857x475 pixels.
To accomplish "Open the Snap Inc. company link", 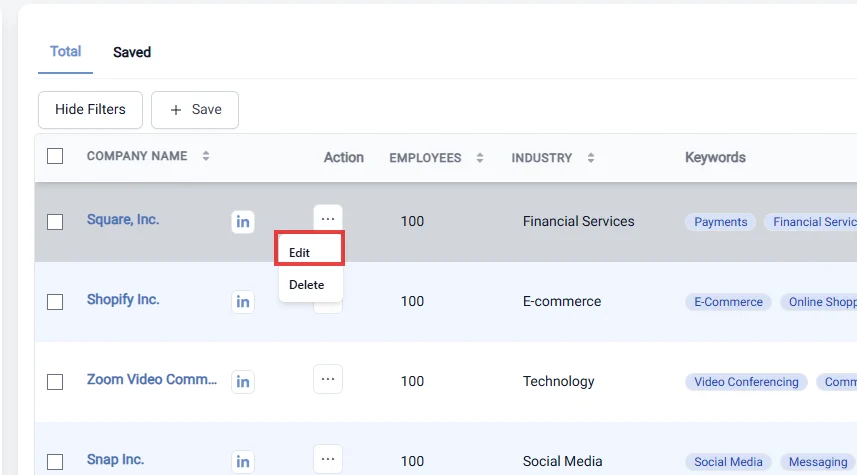I will tap(115, 459).
